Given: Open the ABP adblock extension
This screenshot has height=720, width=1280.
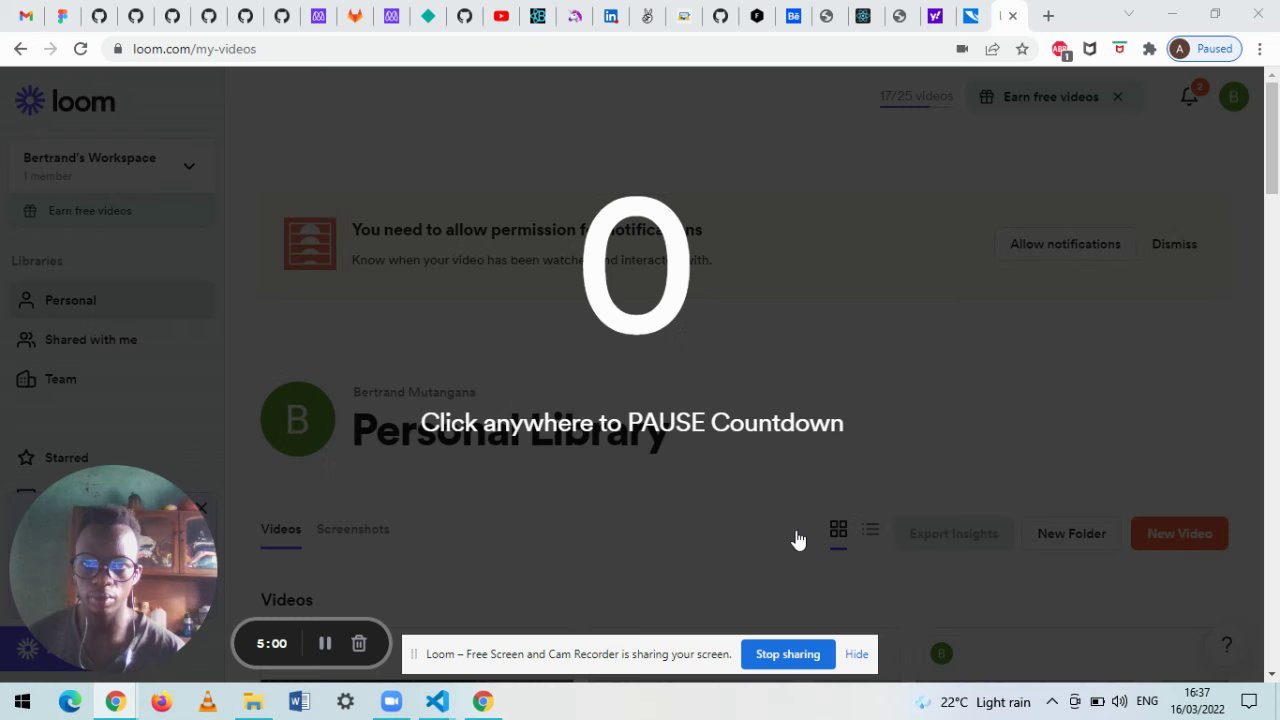Looking at the screenshot, I should [1060, 49].
